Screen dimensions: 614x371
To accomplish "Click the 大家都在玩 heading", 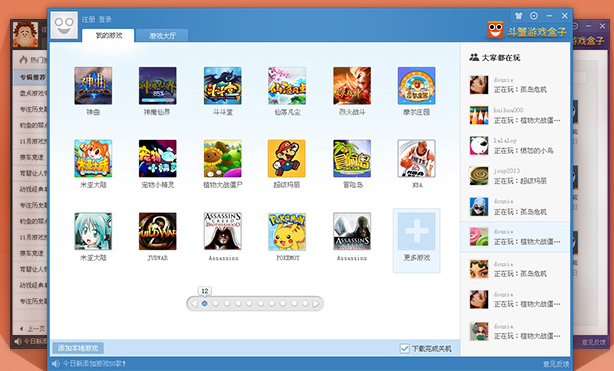I will coord(500,58).
